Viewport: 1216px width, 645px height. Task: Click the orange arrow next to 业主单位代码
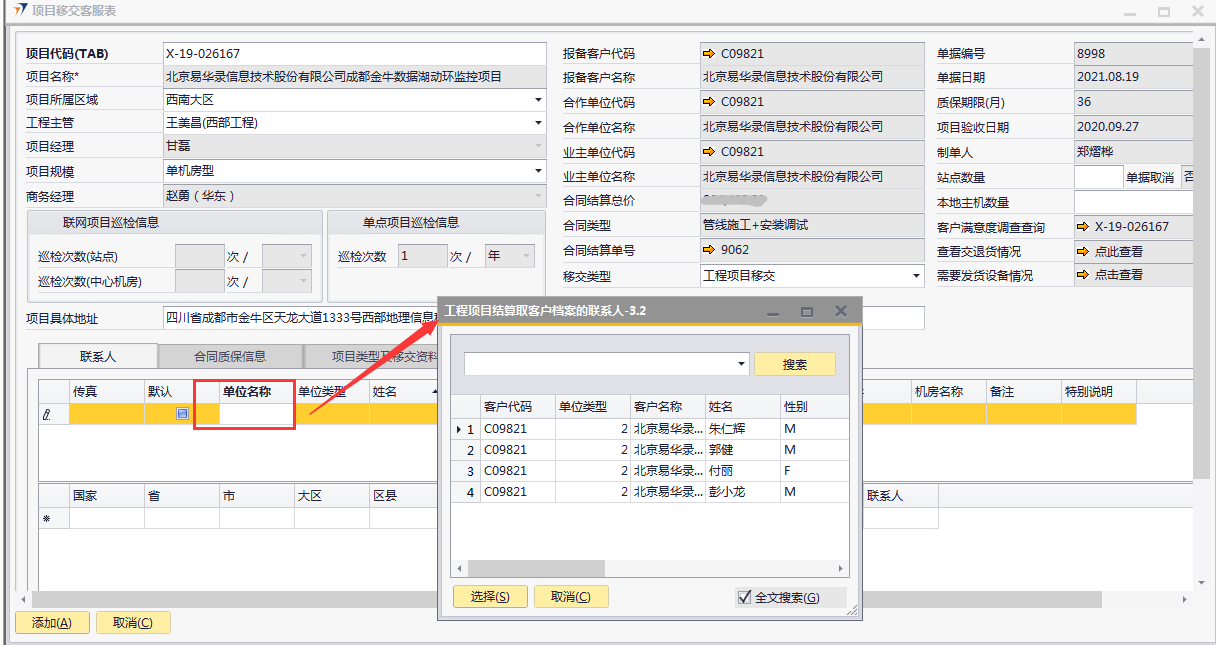(x=710, y=152)
